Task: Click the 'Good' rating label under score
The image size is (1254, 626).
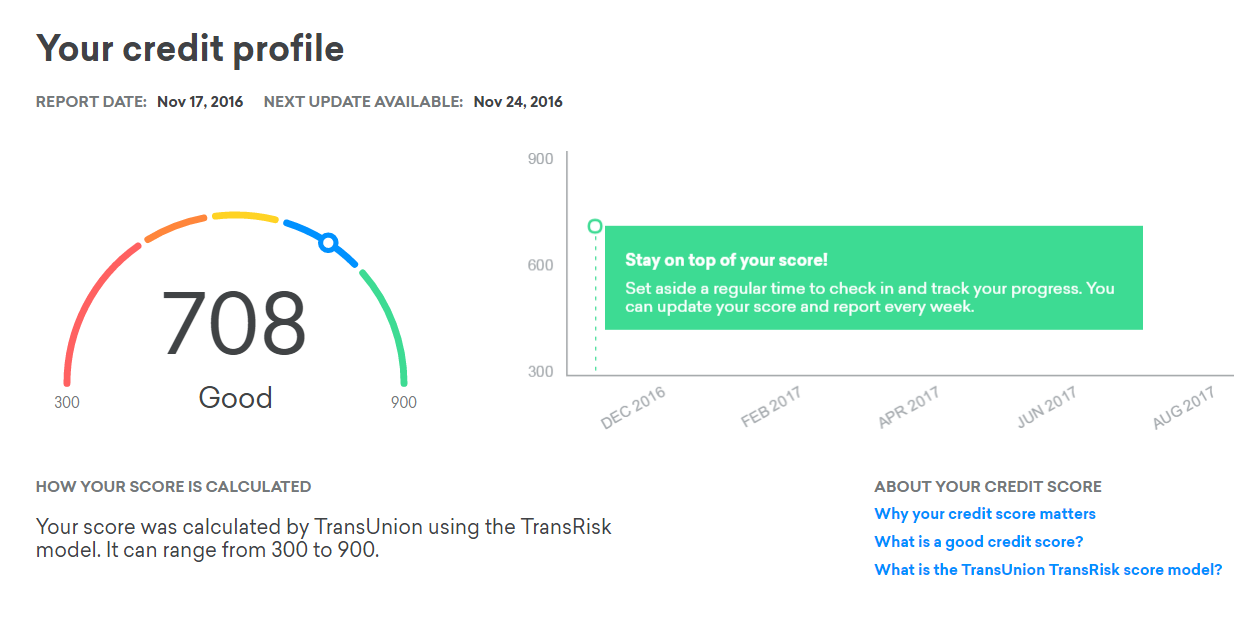Action: tap(236, 398)
